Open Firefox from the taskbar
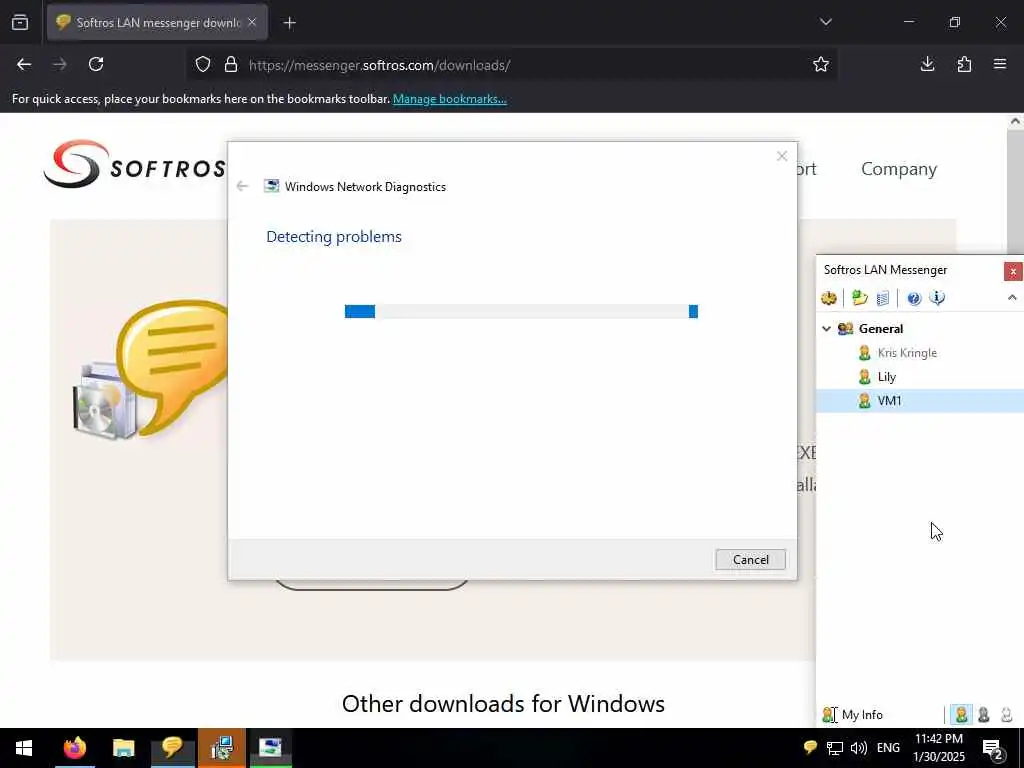 coord(74,748)
